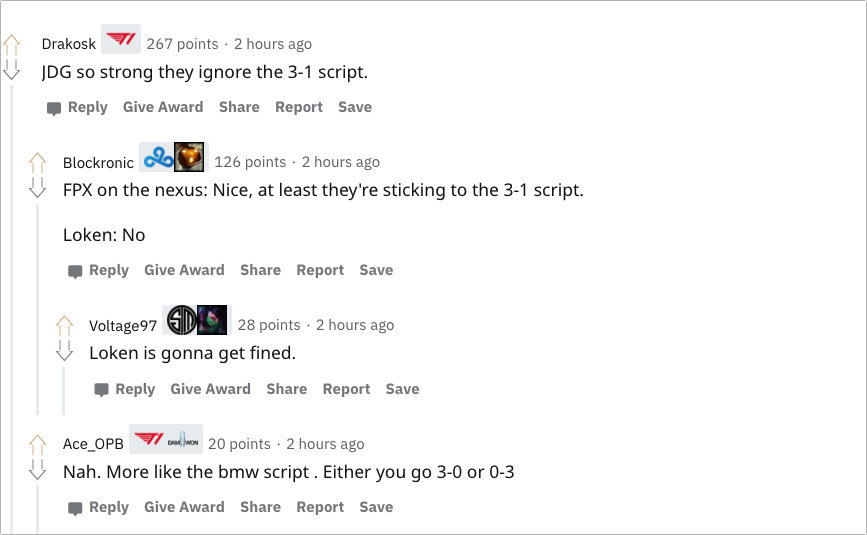The height and width of the screenshot is (535, 867).
Task: Give Award to Blockronic's comment
Action: [x=184, y=270]
